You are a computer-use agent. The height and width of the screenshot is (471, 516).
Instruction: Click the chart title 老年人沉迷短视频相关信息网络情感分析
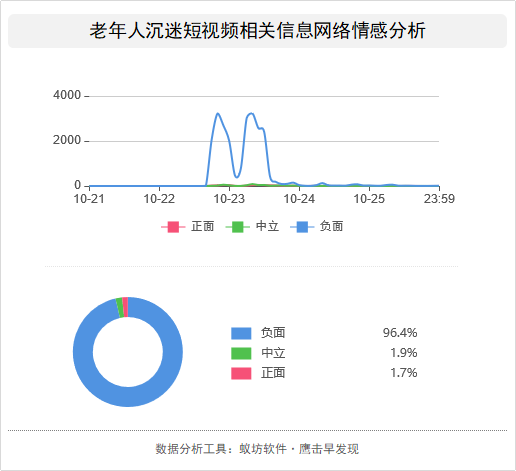click(x=257, y=31)
